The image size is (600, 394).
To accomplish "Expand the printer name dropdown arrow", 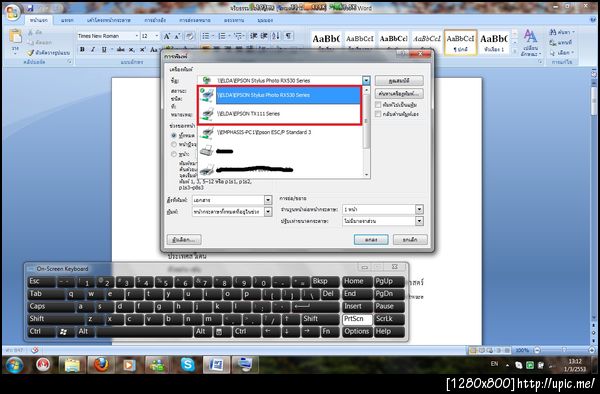I will click(366, 80).
